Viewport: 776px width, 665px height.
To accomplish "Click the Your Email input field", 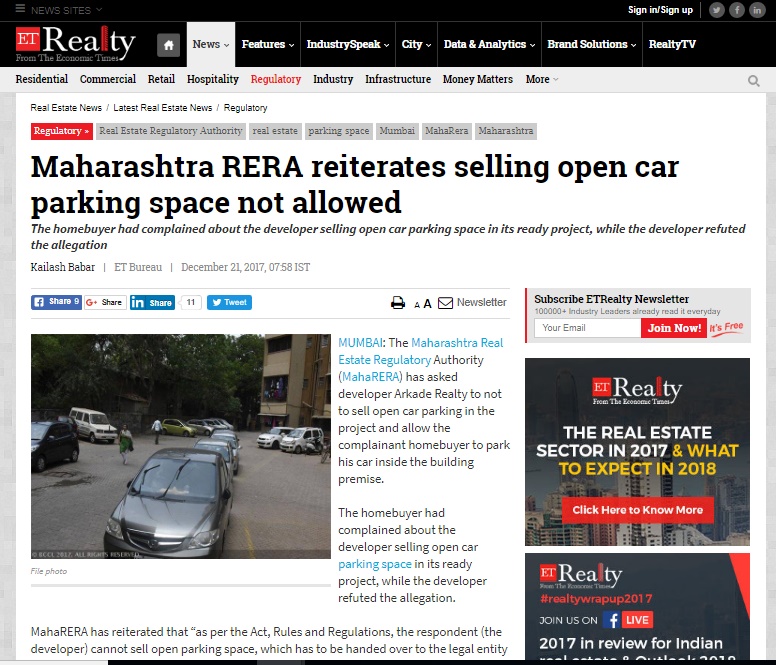I will (587, 328).
